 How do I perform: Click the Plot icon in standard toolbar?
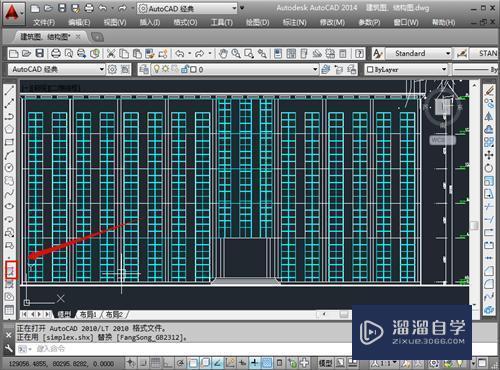(x=56, y=53)
